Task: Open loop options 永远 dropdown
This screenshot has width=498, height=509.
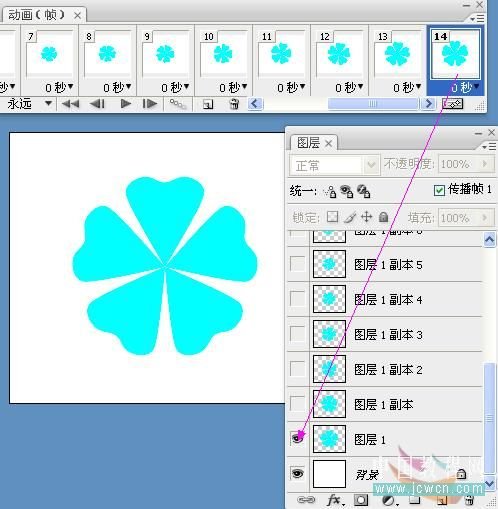Action: 48,103
